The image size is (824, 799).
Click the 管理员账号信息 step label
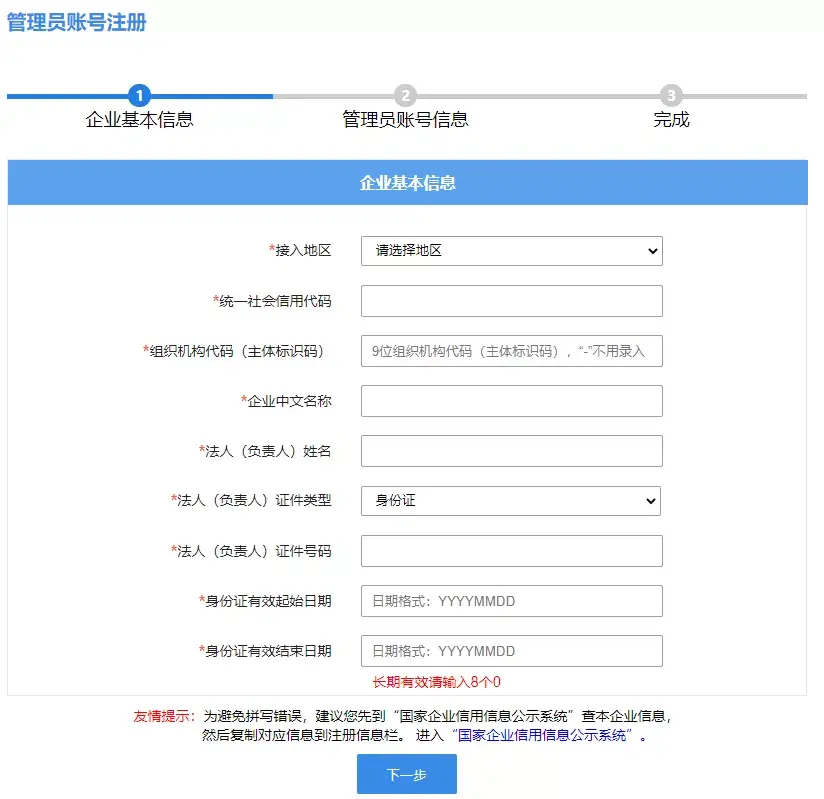[x=405, y=119]
